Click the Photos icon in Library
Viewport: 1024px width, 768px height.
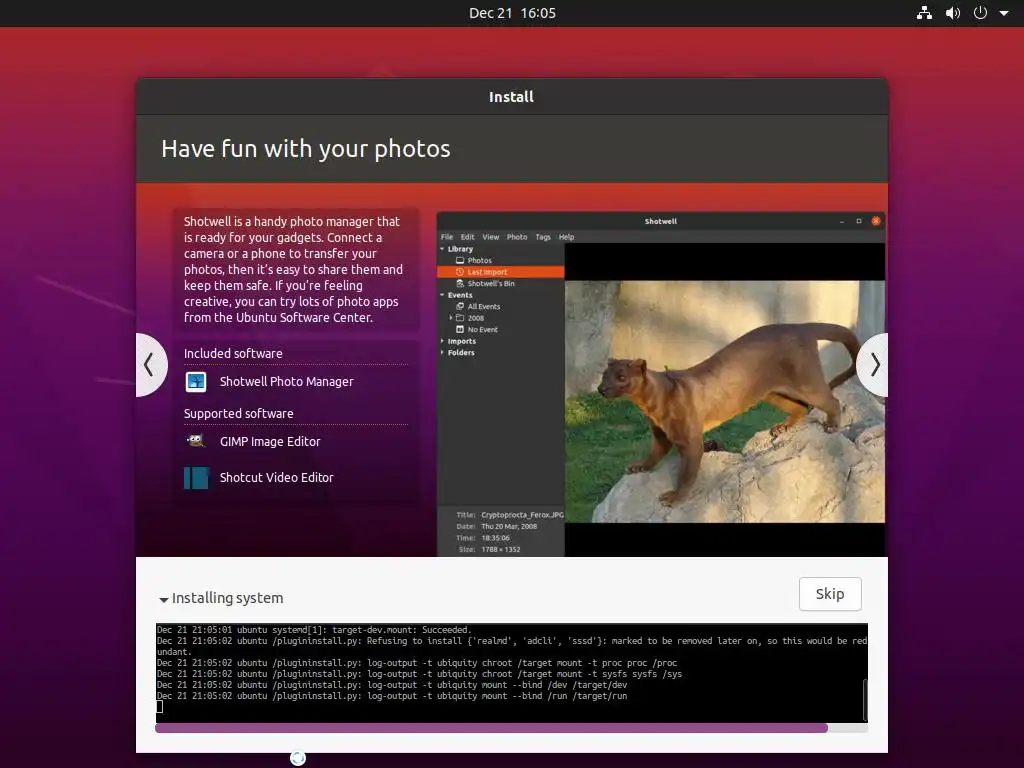coord(460,260)
